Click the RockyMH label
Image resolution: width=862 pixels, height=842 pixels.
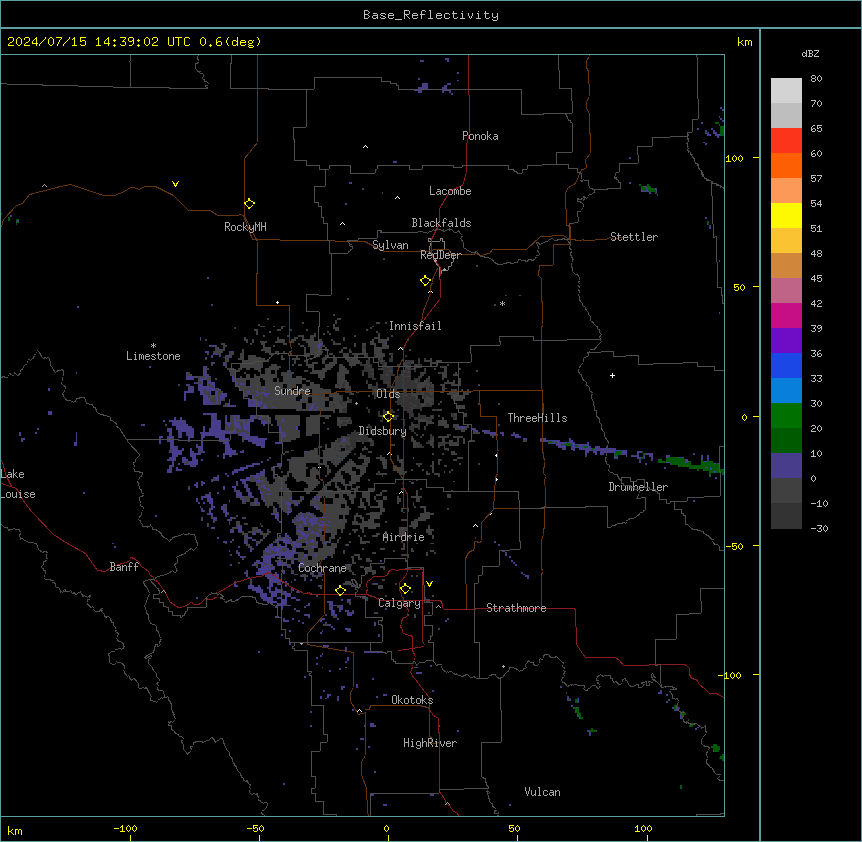click(x=245, y=227)
